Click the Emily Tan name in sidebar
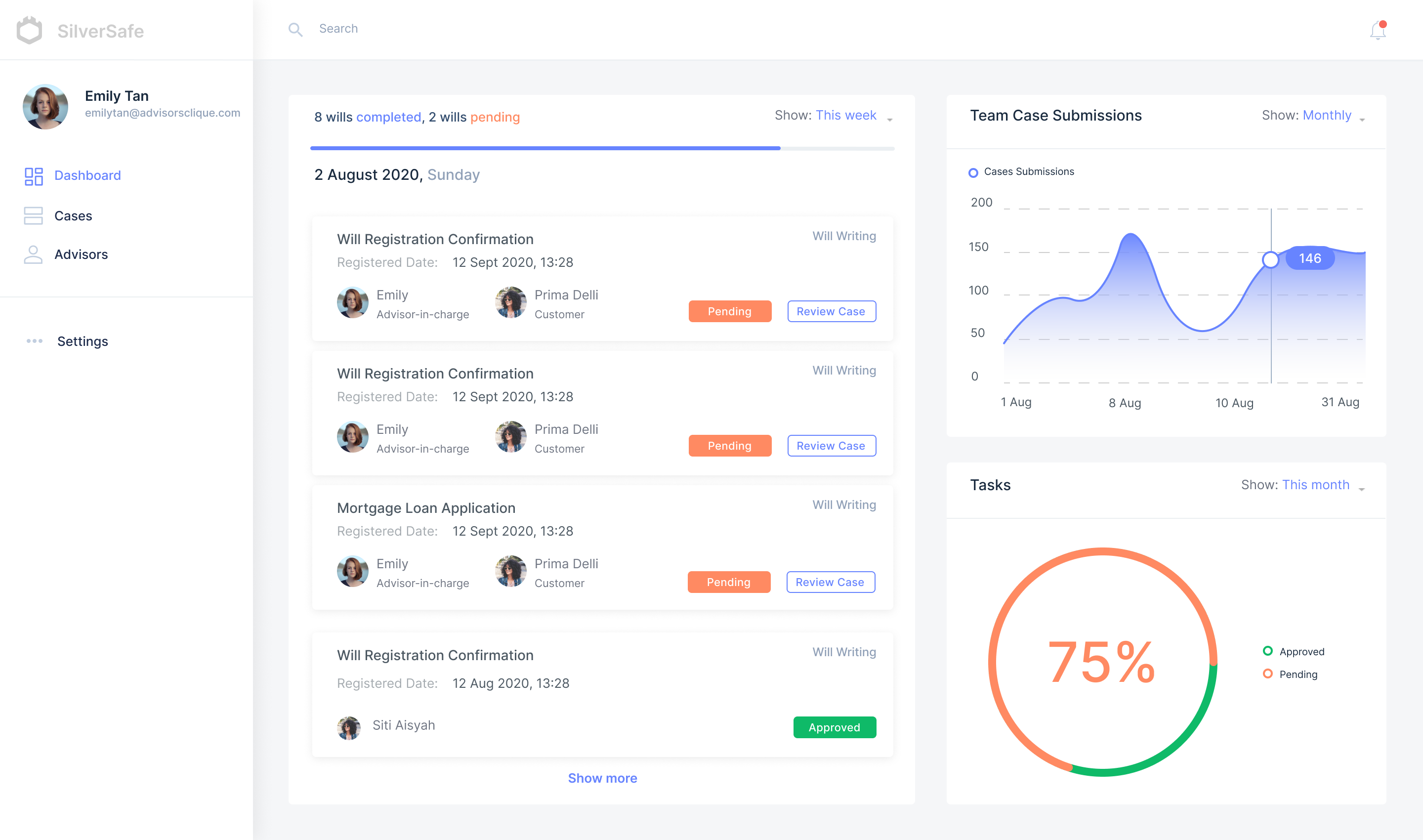Image resolution: width=1423 pixels, height=840 pixels. pyautogui.click(x=117, y=96)
